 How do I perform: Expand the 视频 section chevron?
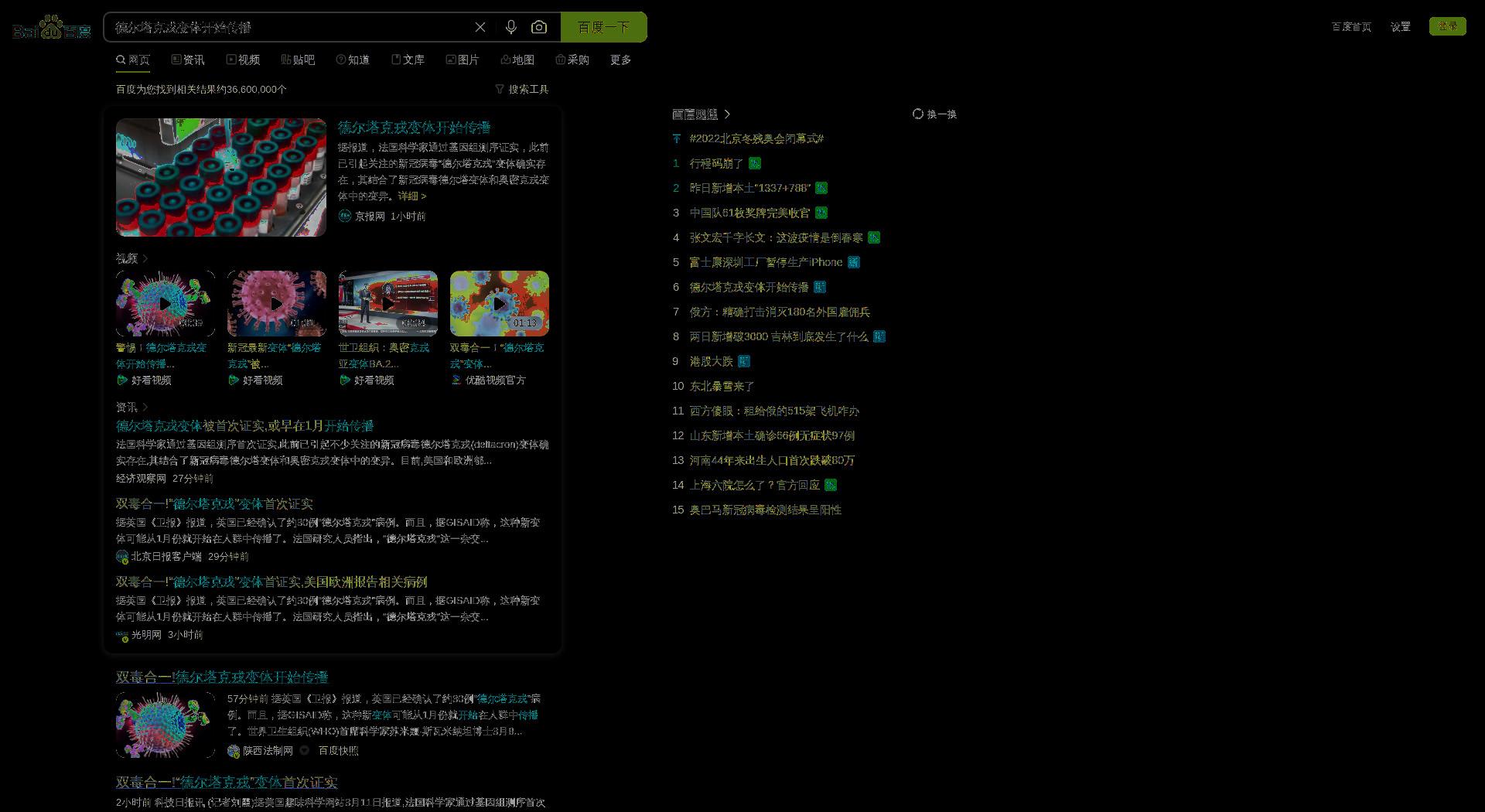[145, 258]
